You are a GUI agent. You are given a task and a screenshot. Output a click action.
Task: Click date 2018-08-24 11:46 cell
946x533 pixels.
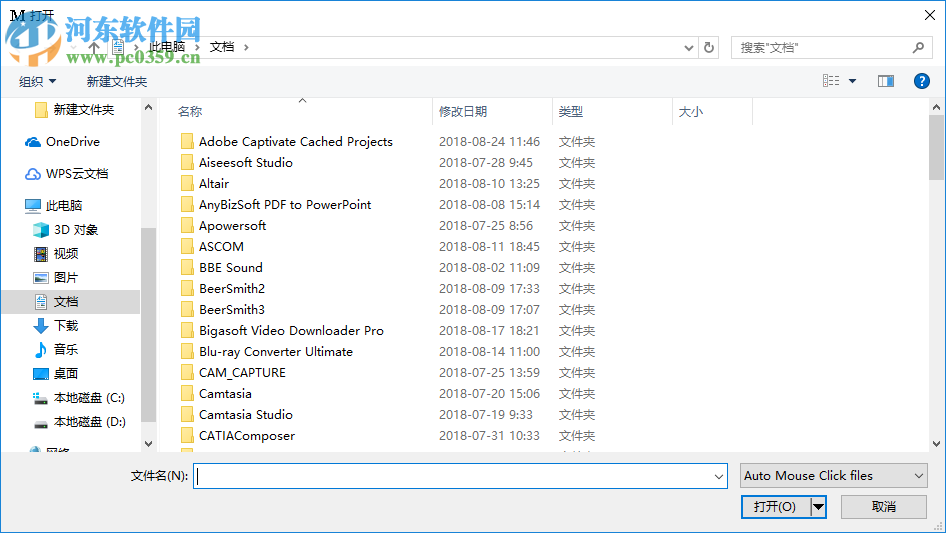489,142
